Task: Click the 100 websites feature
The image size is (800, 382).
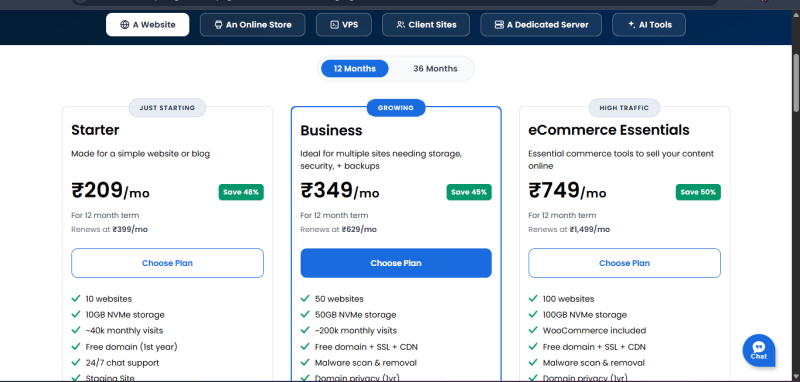Action: [568, 299]
